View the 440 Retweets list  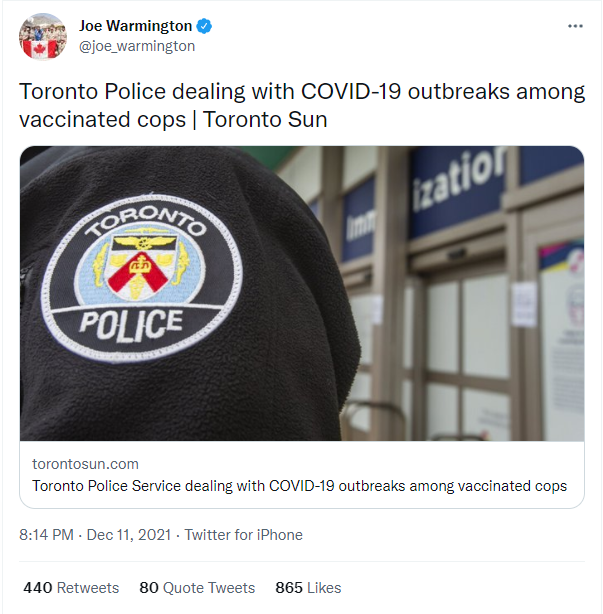(x=71, y=588)
